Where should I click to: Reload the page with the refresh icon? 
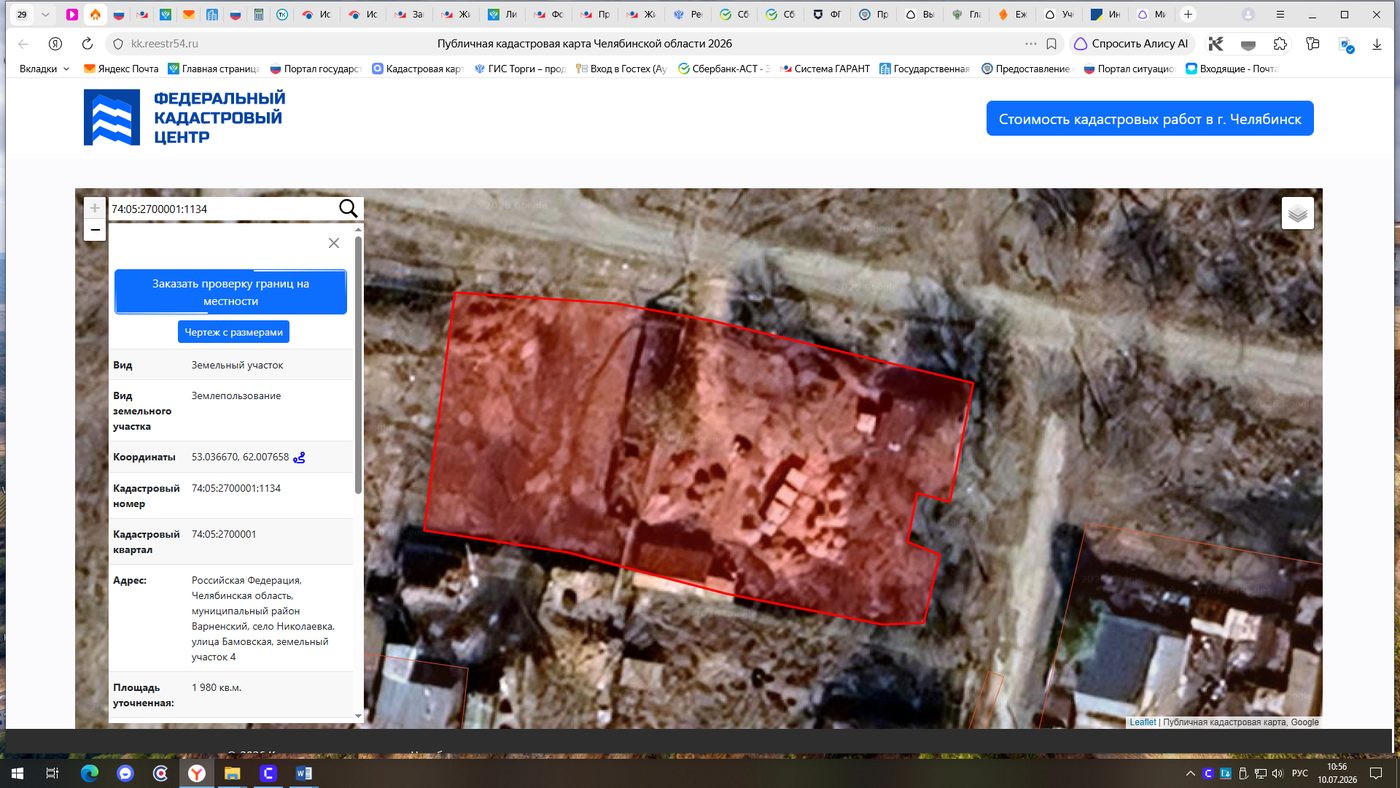[x=87, y=44]
